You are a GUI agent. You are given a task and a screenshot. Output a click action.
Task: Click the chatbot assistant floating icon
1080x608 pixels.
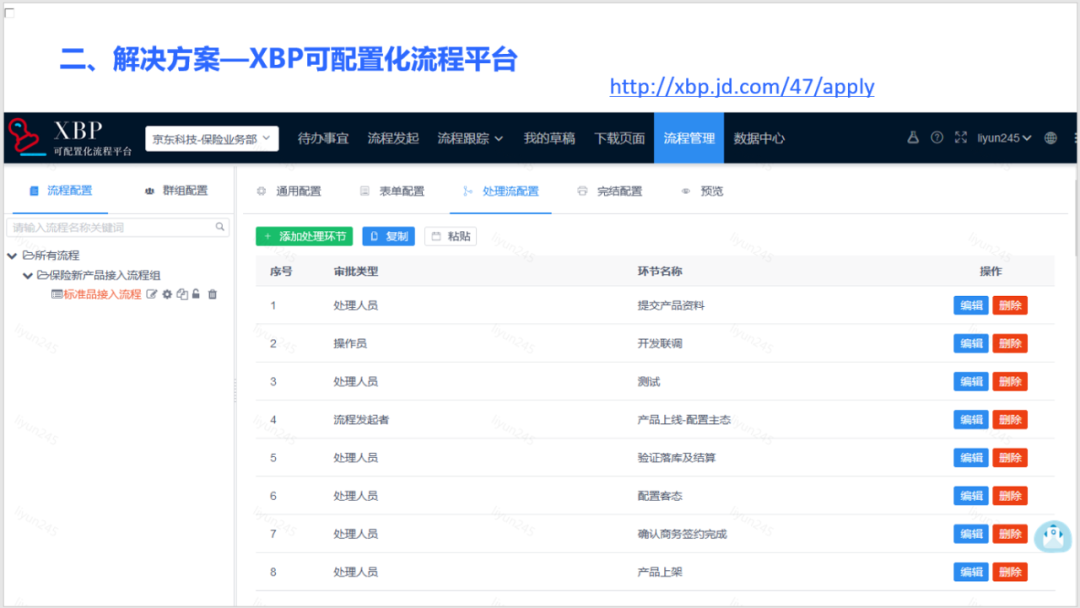click(x=1052, y=536)
